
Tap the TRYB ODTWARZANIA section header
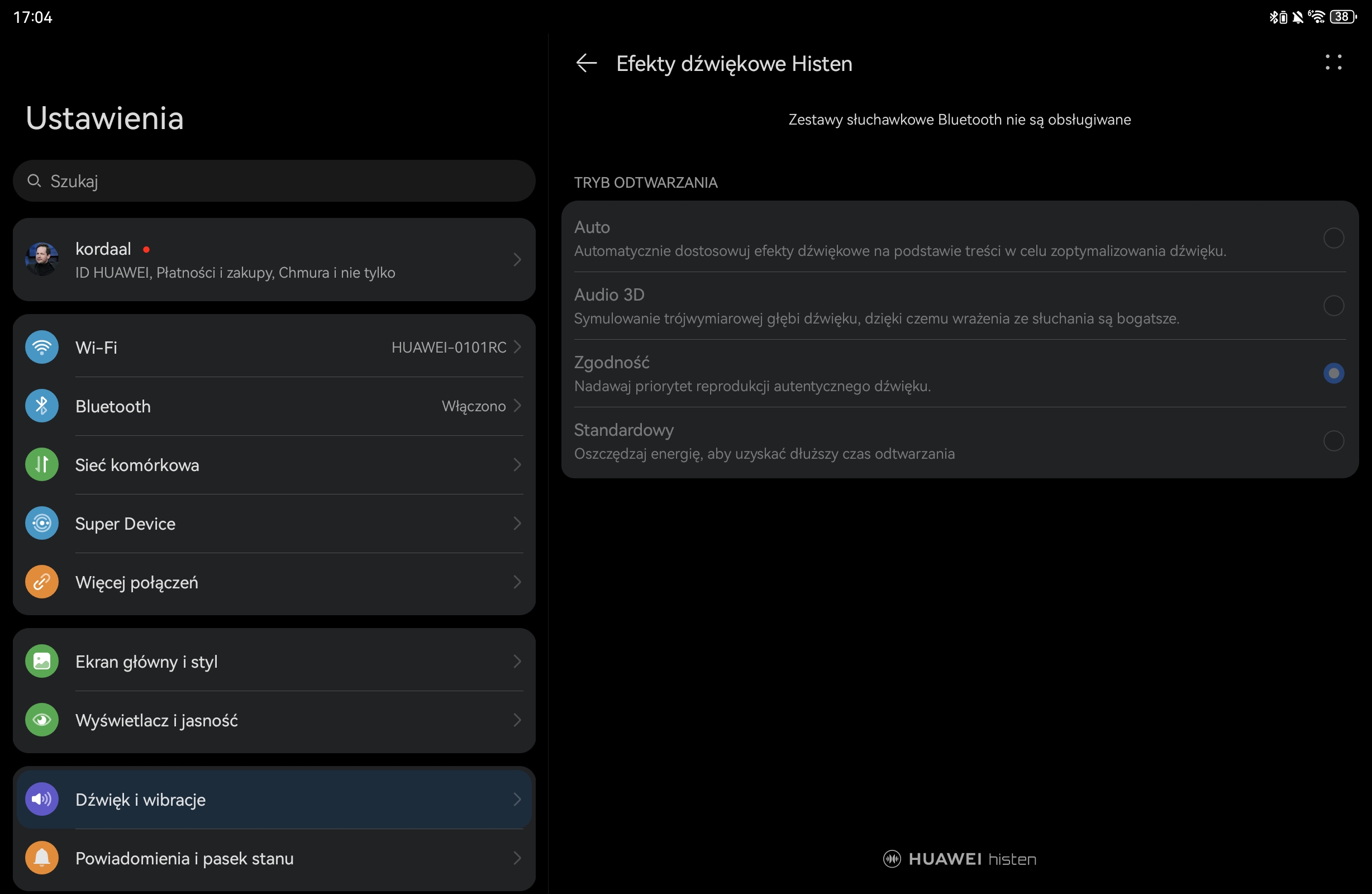(646, 182)
